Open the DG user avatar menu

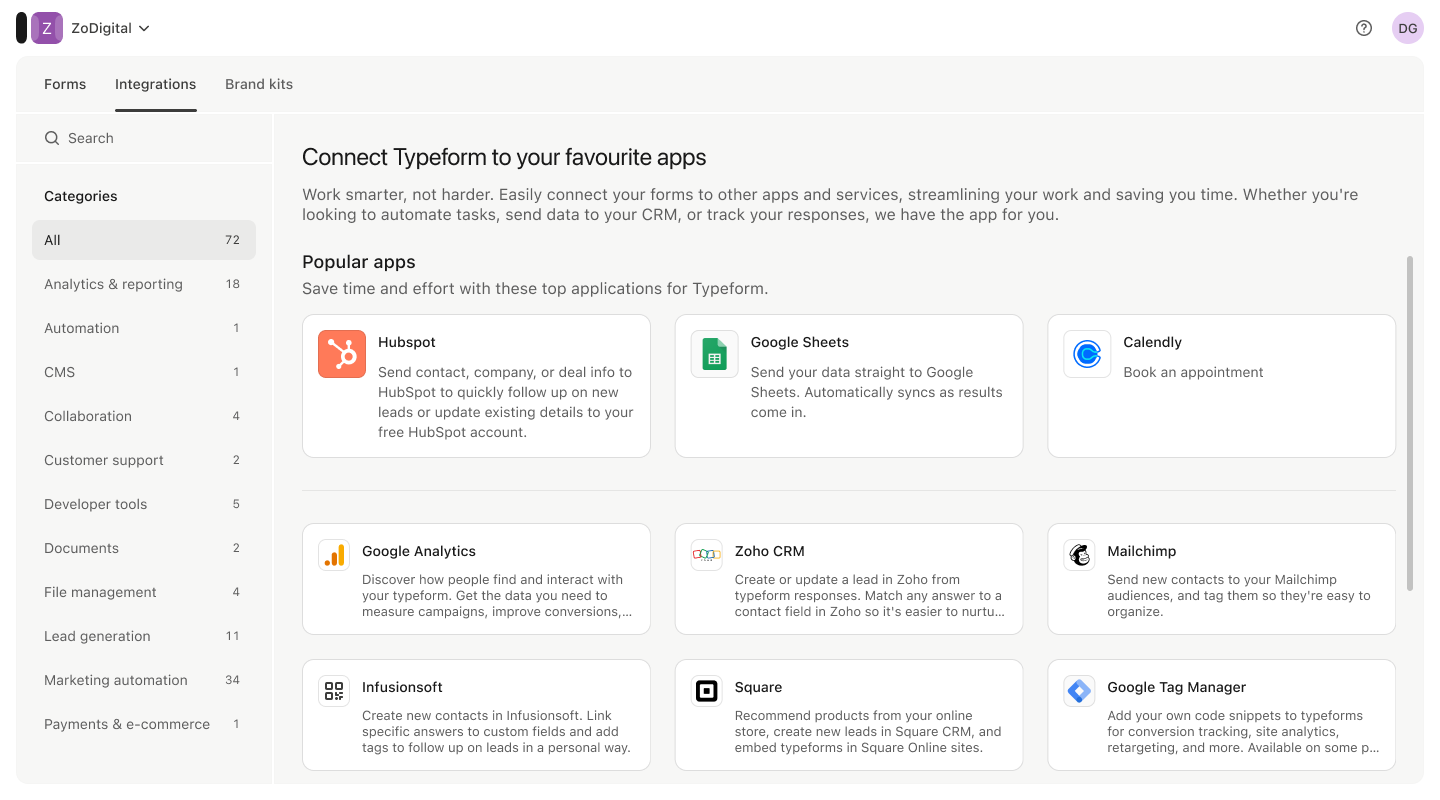[x=1407, y=28]
